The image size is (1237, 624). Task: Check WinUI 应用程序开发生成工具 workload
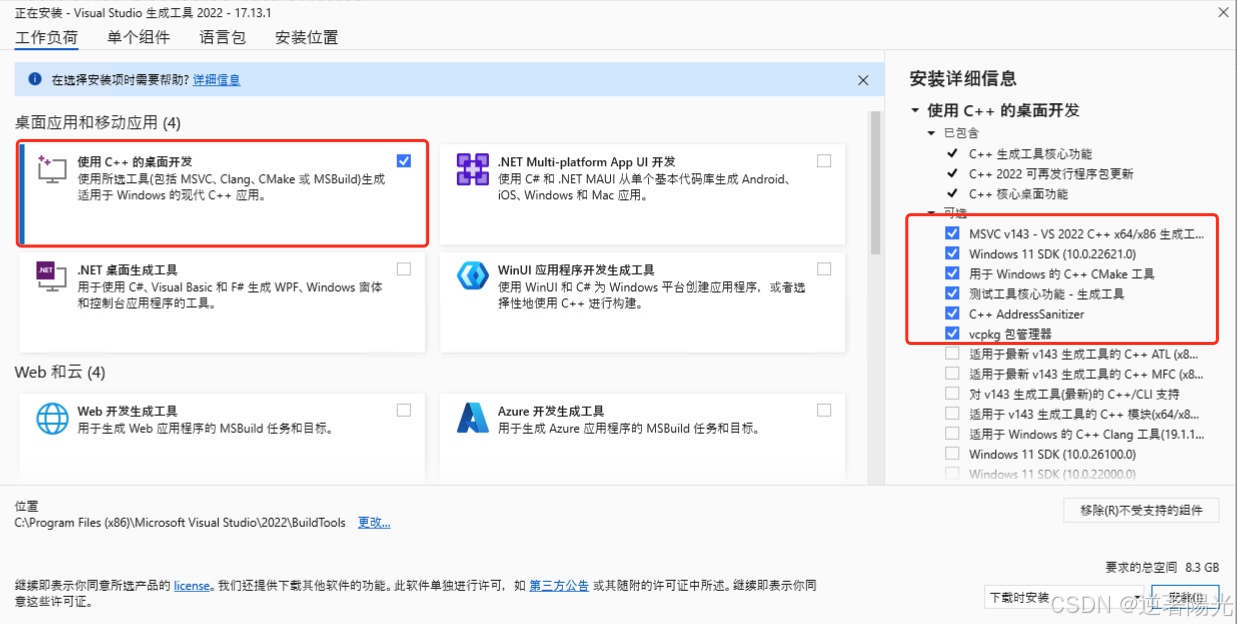[x=824, y=268]
